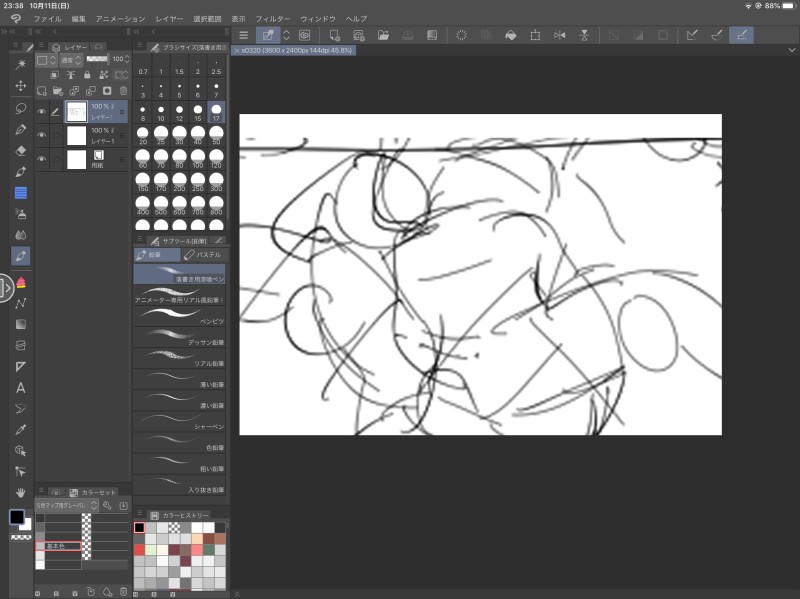
Task: Select the Move layer tool
Action: [20, 85]
